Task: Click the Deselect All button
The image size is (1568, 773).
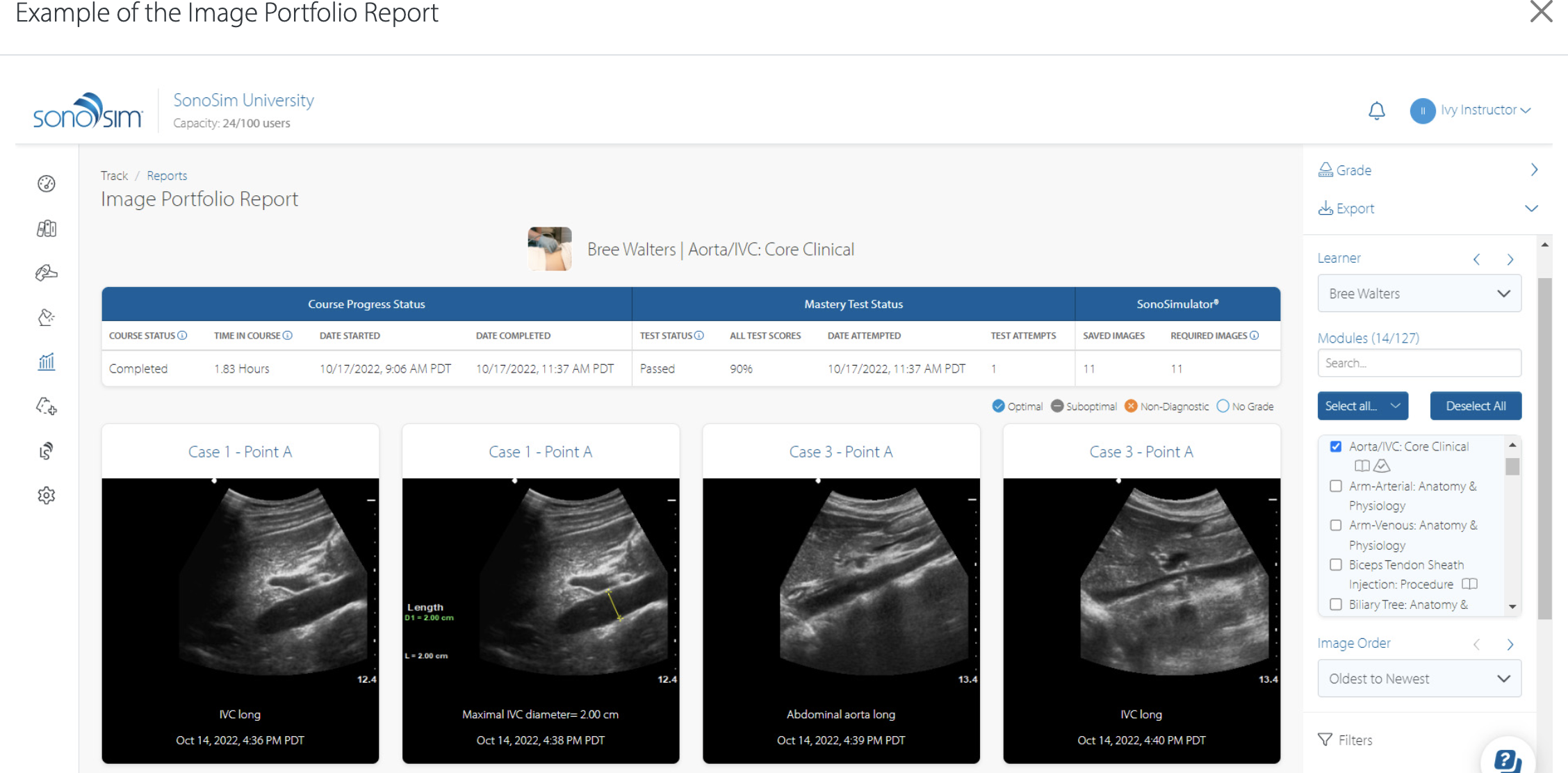Action: coord(1475,406)
